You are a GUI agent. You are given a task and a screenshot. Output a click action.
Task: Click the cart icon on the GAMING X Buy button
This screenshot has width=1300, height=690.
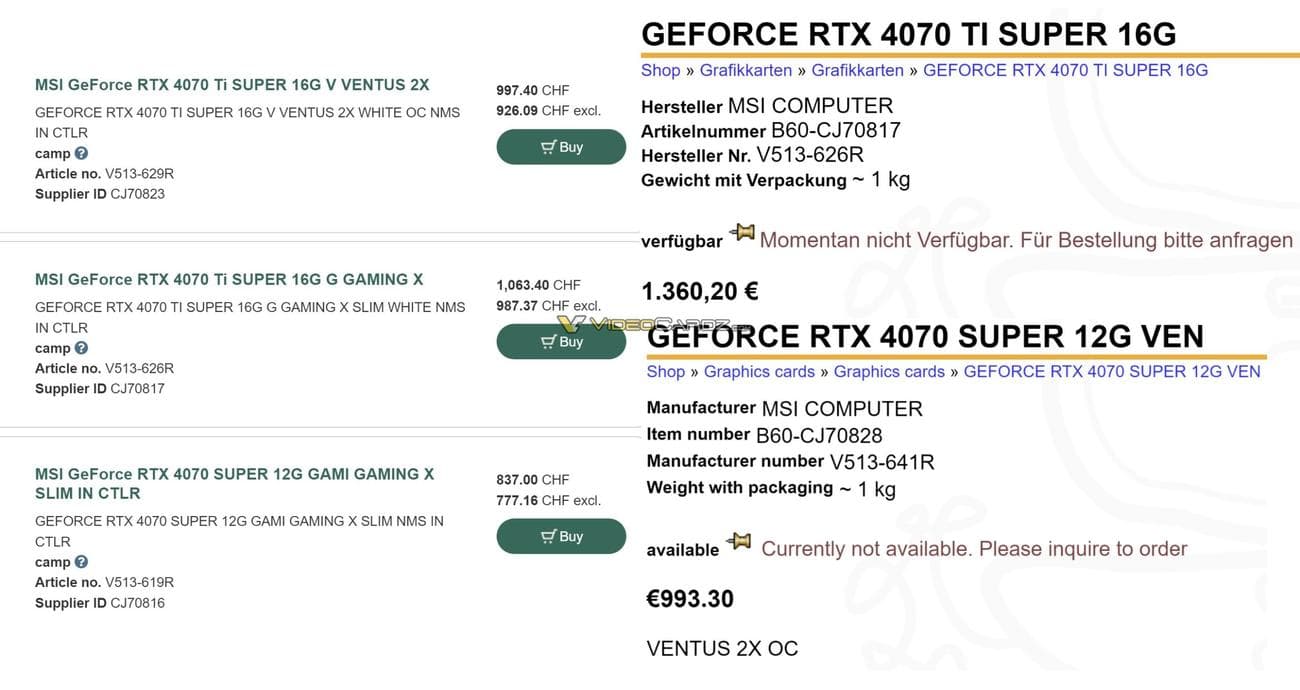546,340
